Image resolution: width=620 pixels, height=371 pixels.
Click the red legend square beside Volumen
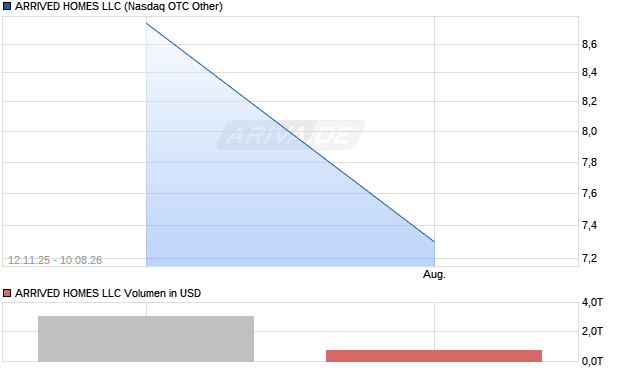point(7,293)
